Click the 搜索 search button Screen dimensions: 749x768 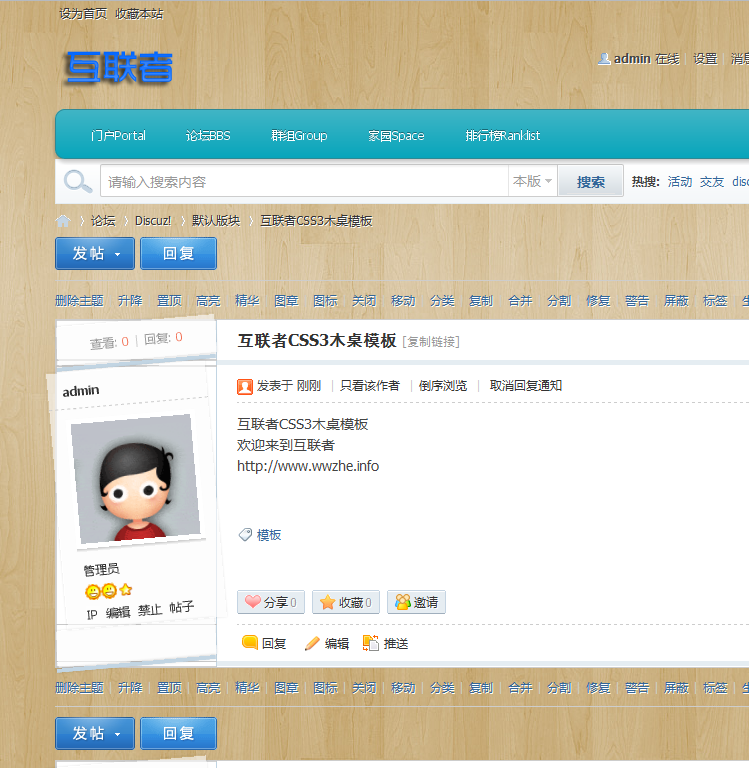pos(591,181)
